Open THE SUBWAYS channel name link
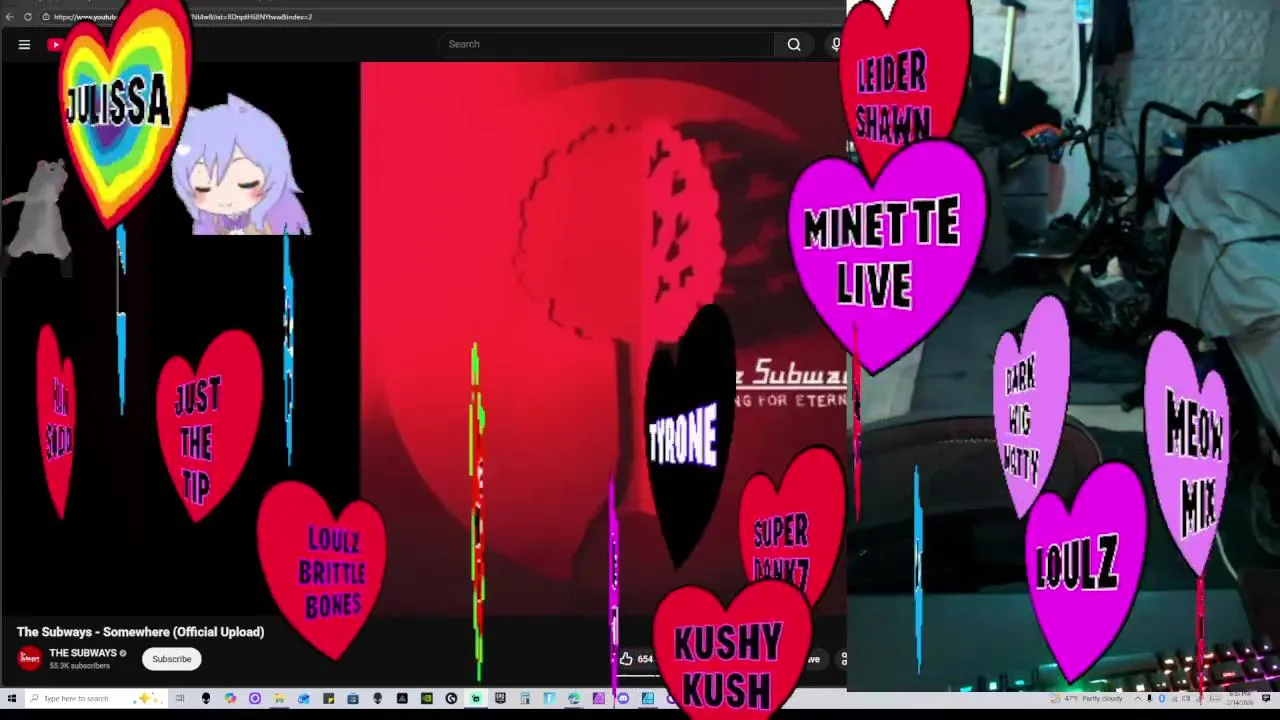 pyautogui.click(x=83, y=653)
